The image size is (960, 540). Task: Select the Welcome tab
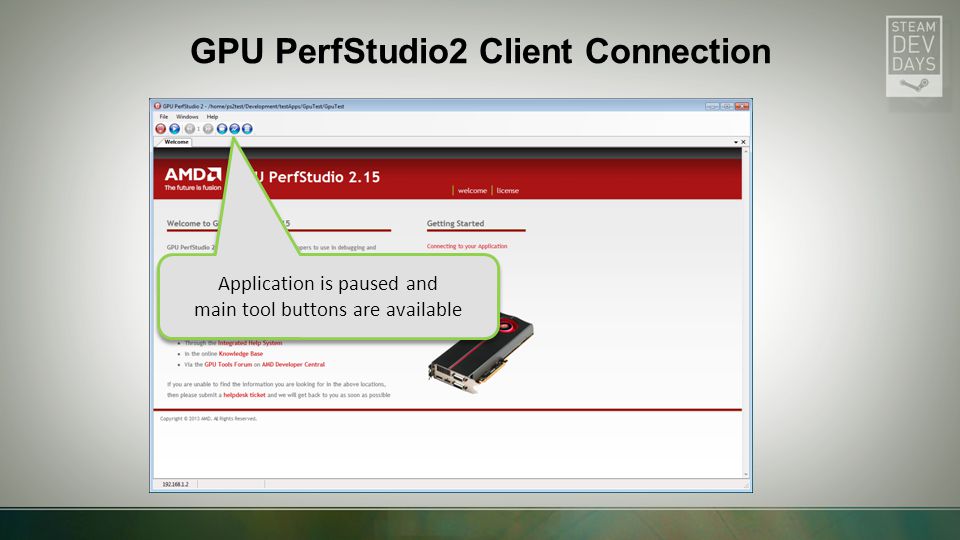pyautogui.click(x=176, y=142)
